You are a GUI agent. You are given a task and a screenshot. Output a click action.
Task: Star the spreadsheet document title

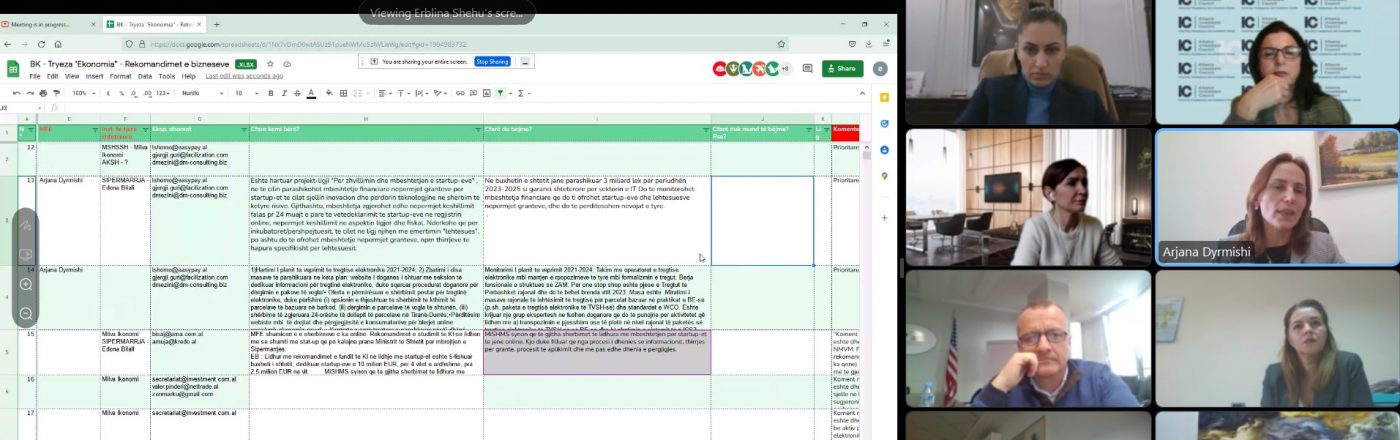coord(270,64)
